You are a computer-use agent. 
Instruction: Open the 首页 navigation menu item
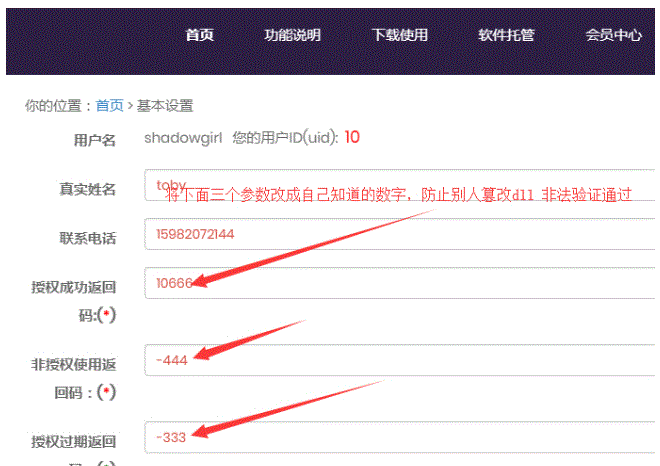[200, 35]
